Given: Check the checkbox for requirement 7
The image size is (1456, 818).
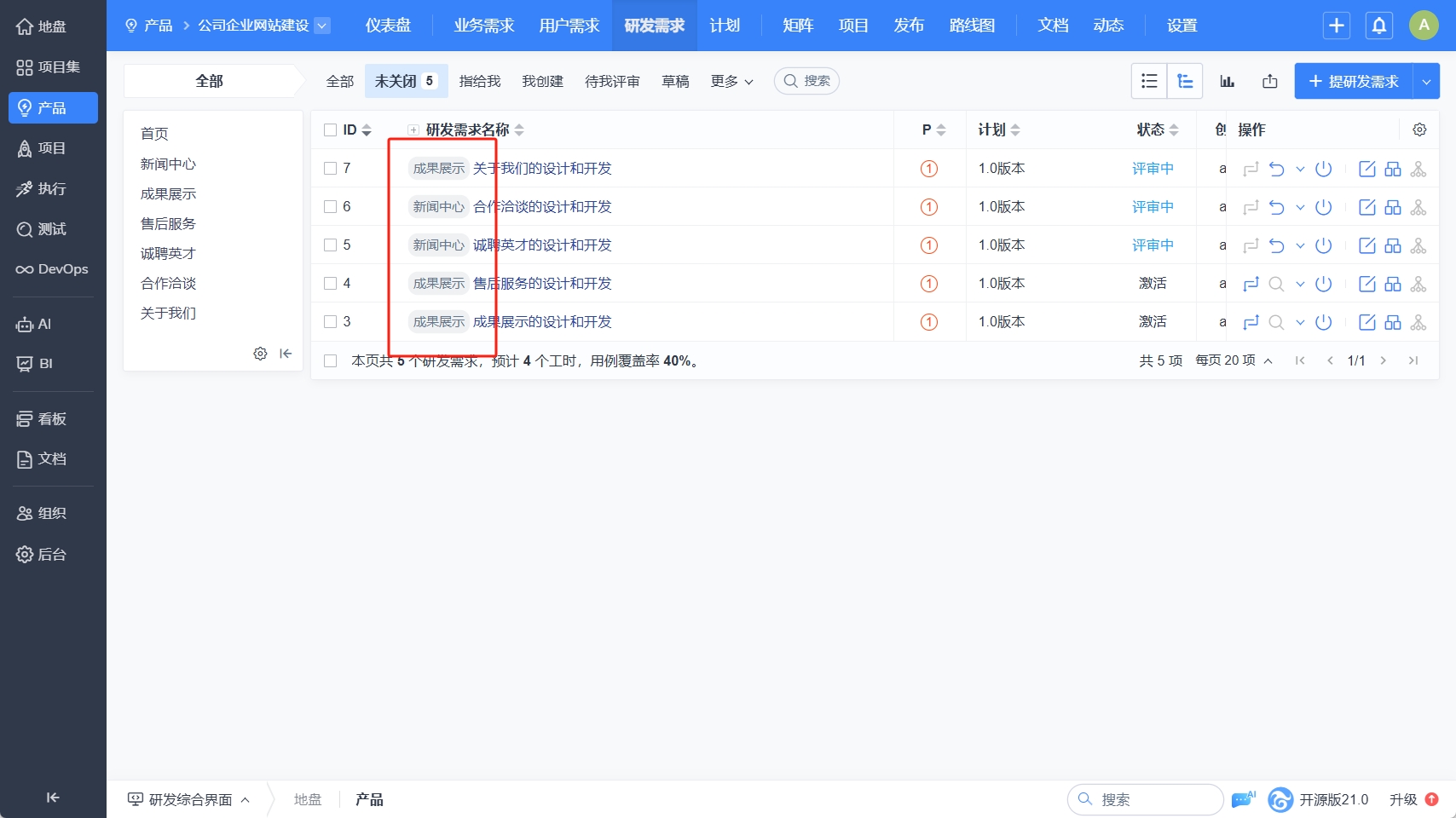Looking at the screenshot, I should pos(331,169).
